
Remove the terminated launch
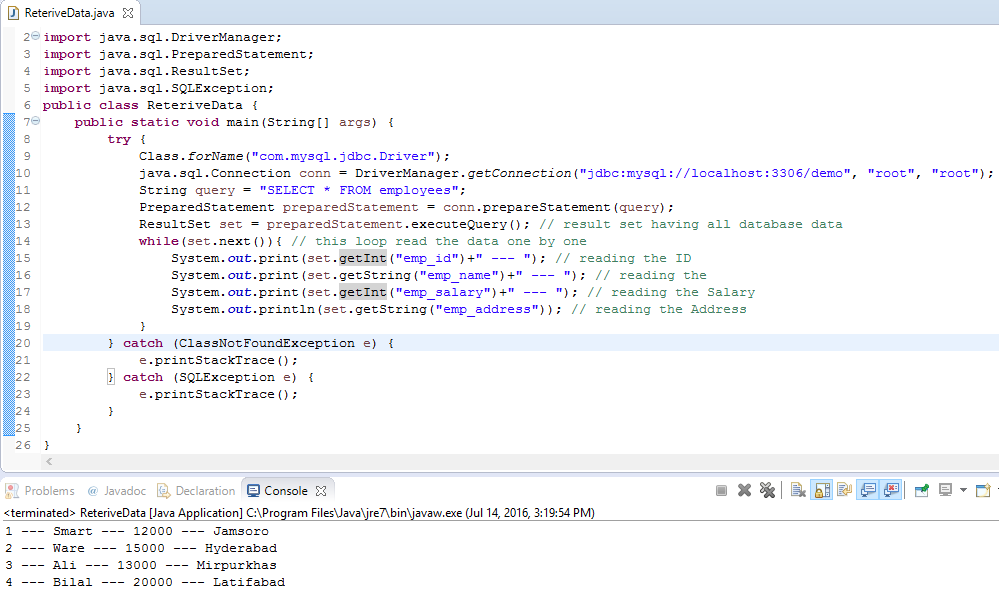click(x=744, y=491)
